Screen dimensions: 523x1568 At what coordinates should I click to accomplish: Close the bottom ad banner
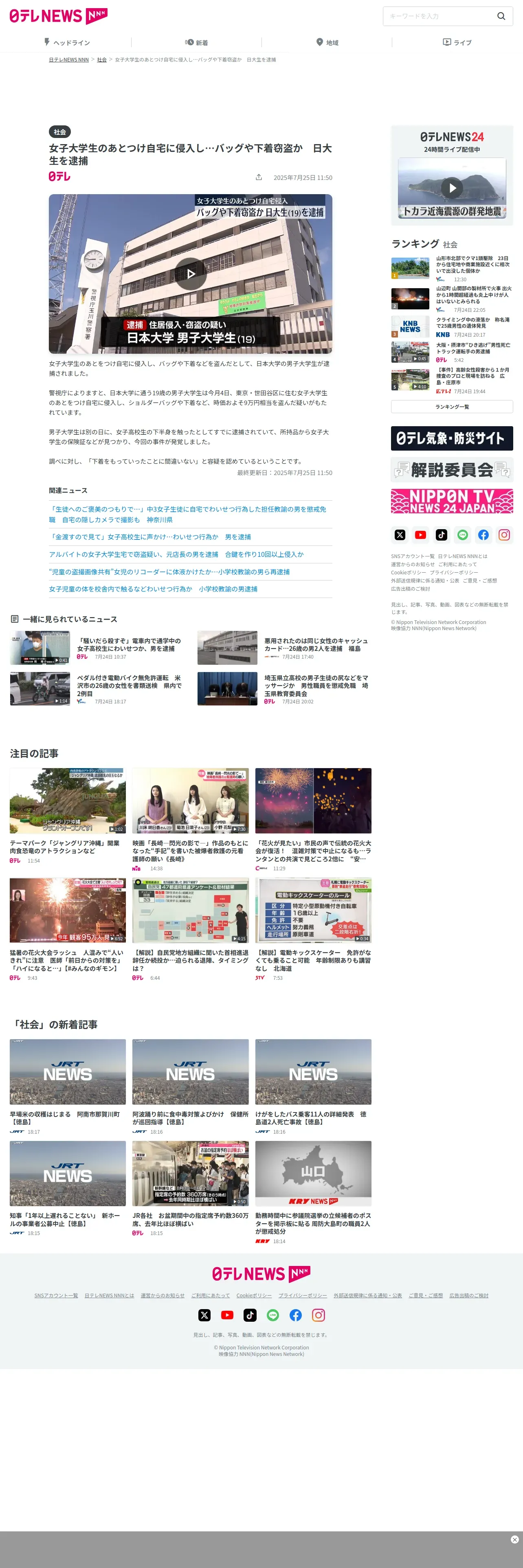tap(514, 1539)
